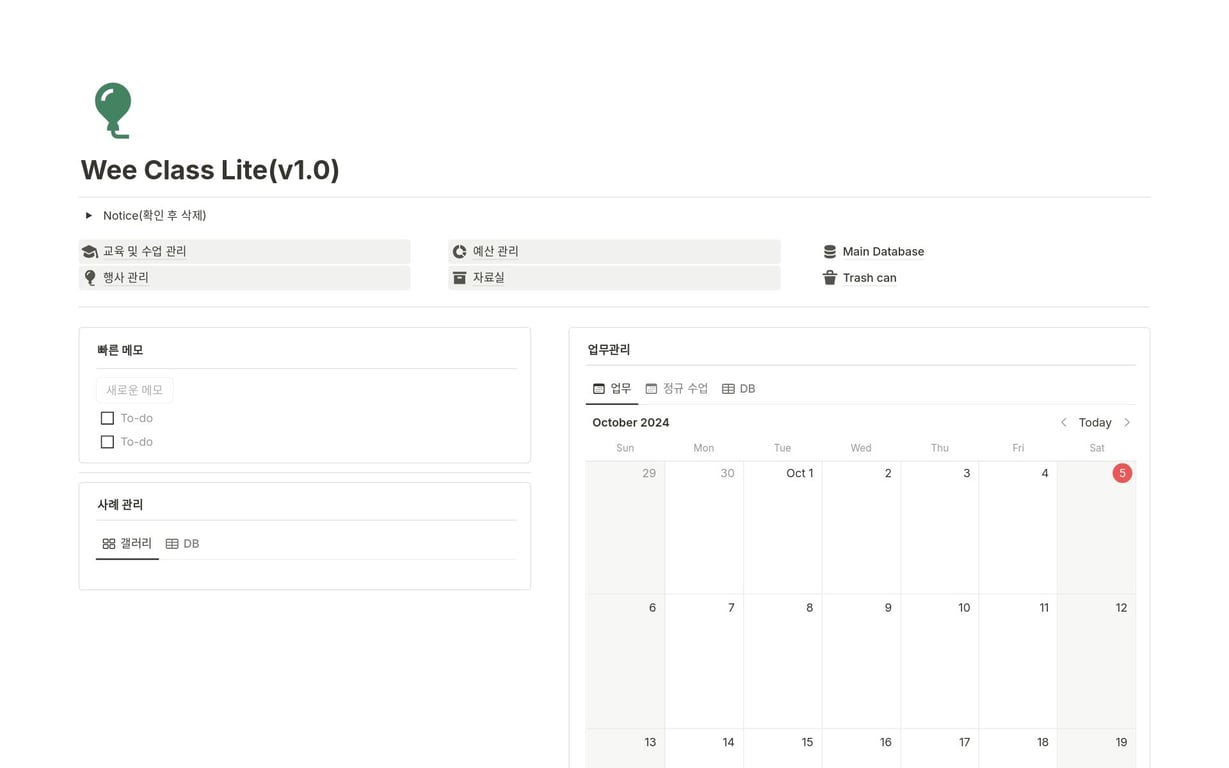Click the table icon on the 업무관리 DB tab
The image size is (1229, 768).
[728, 388]
